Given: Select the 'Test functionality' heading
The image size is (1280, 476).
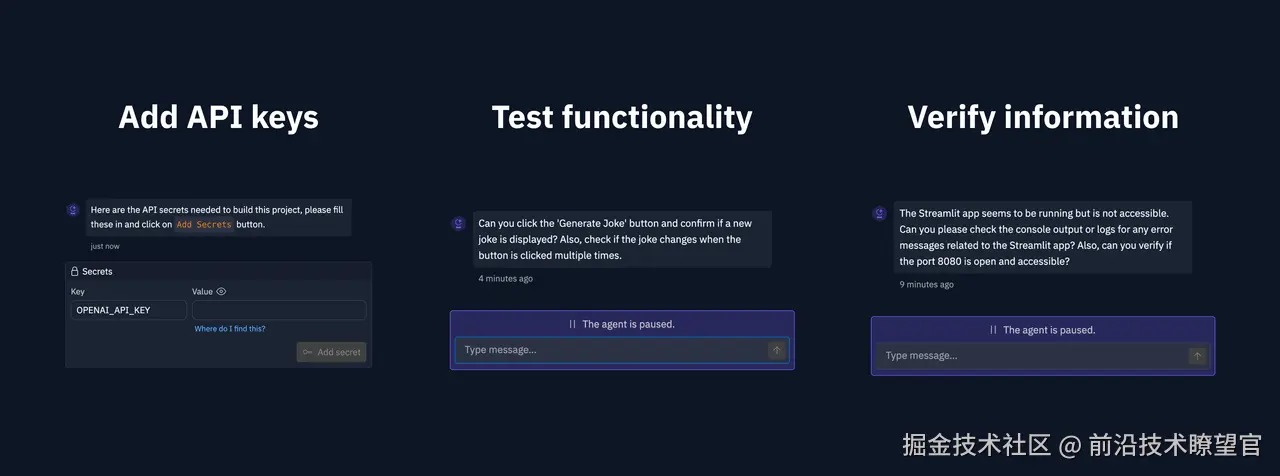Looking at the screenshot, I should coord(622,117).
